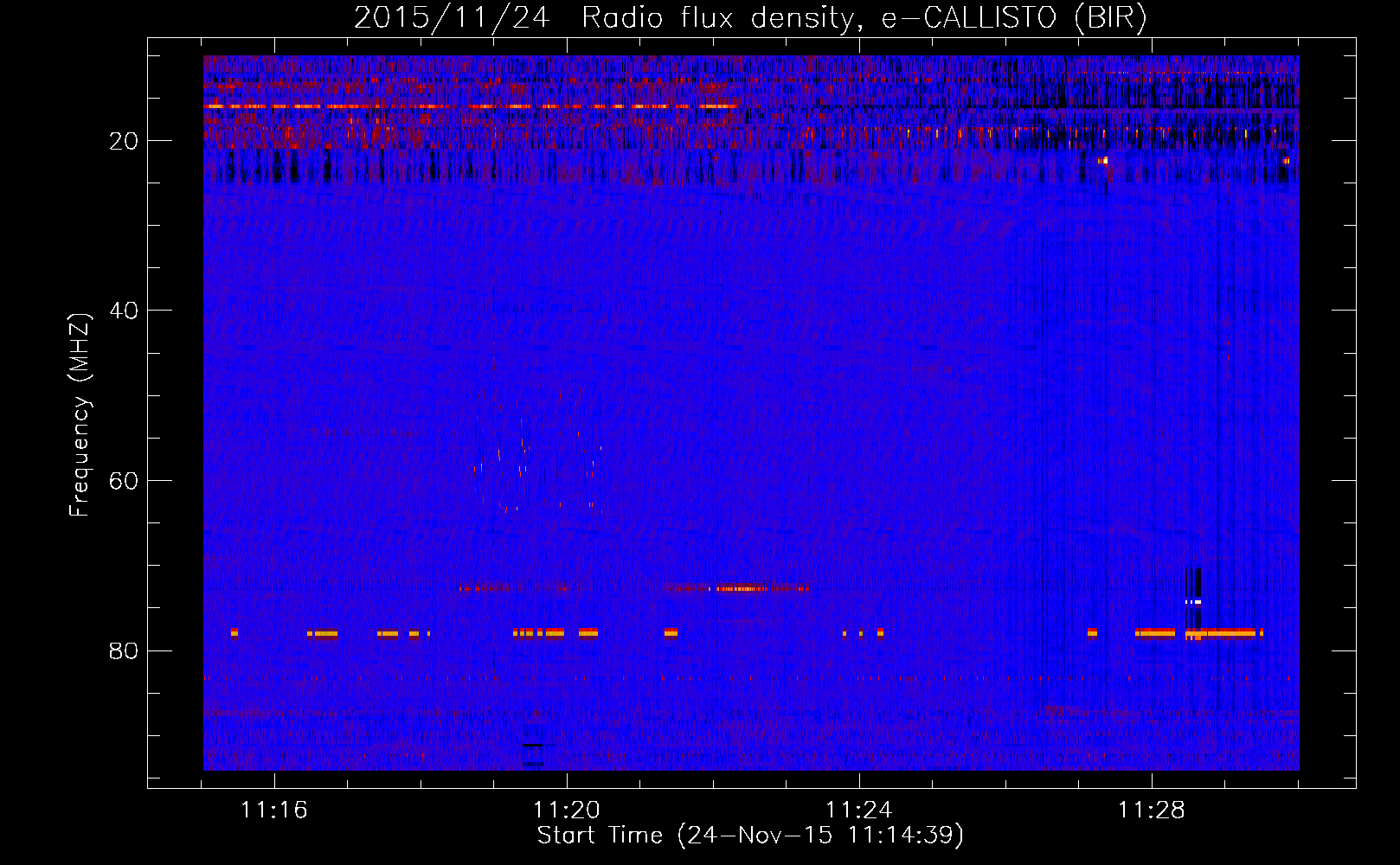Click the 11:24 time tick label
The height and width of the screenshot is (865, 1400).
[x=859, y=811]
